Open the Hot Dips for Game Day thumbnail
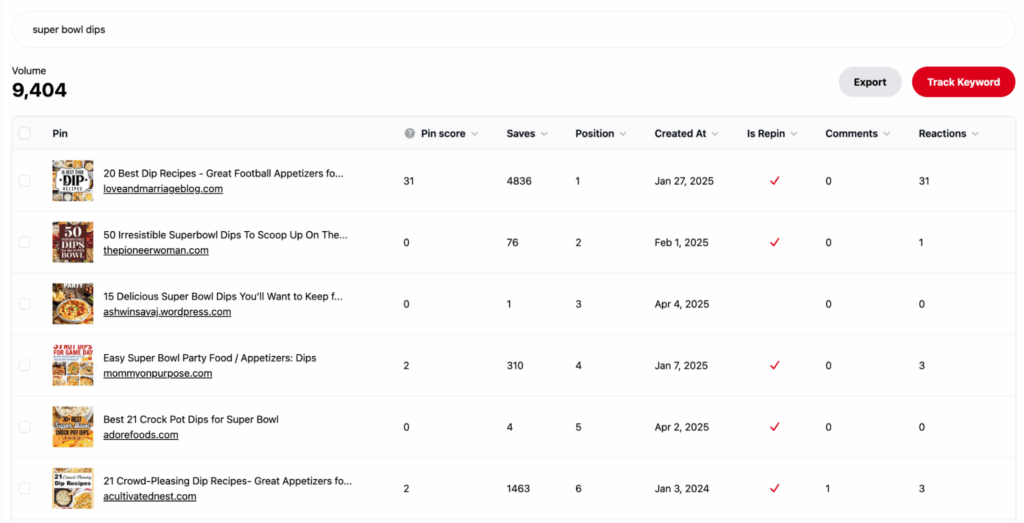 (x=72, y=366)
